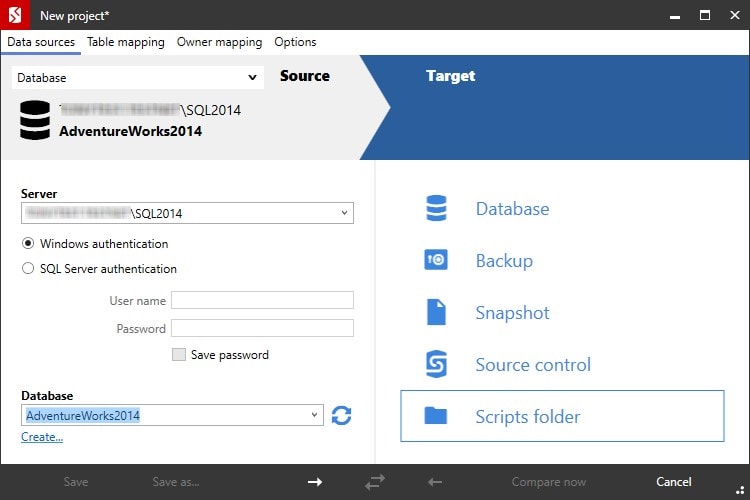This screenshot has height=500, width=750.
Task: Maximize the New project window
Action: point(705,15)
